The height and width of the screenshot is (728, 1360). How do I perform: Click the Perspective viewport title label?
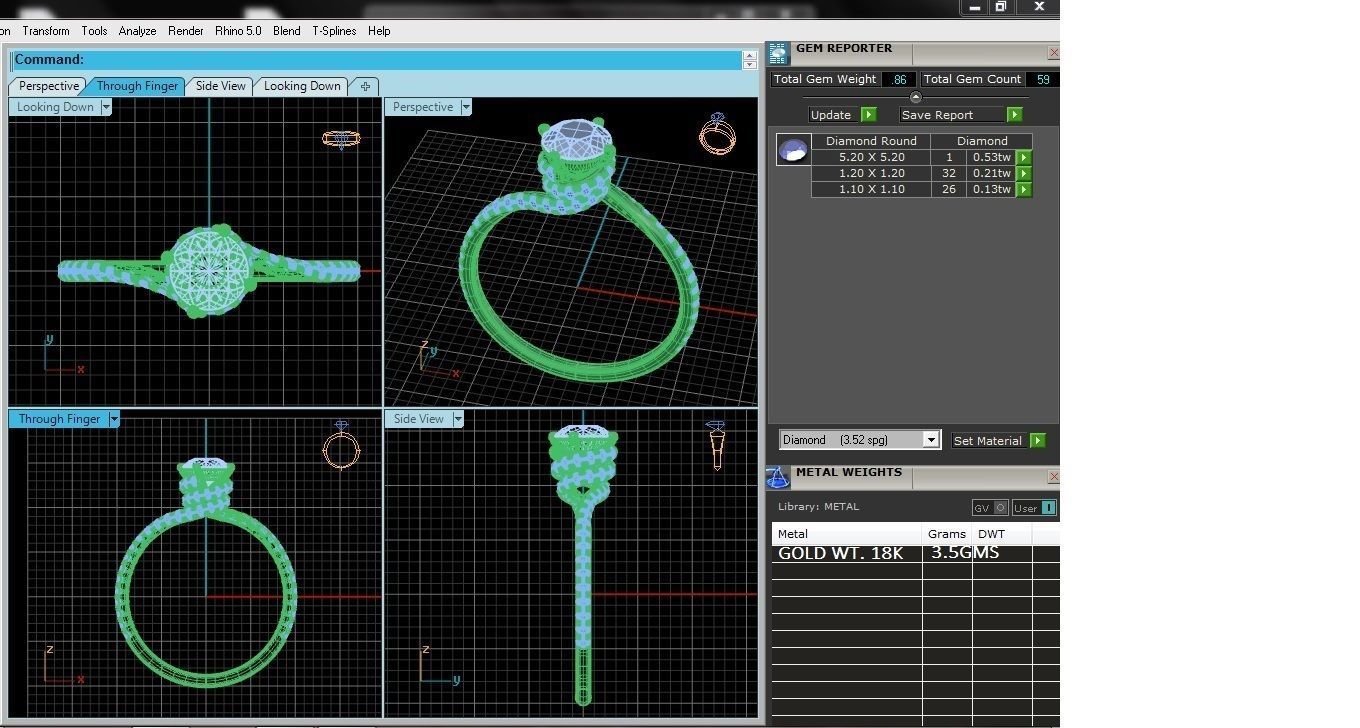[x=423, y=107]
